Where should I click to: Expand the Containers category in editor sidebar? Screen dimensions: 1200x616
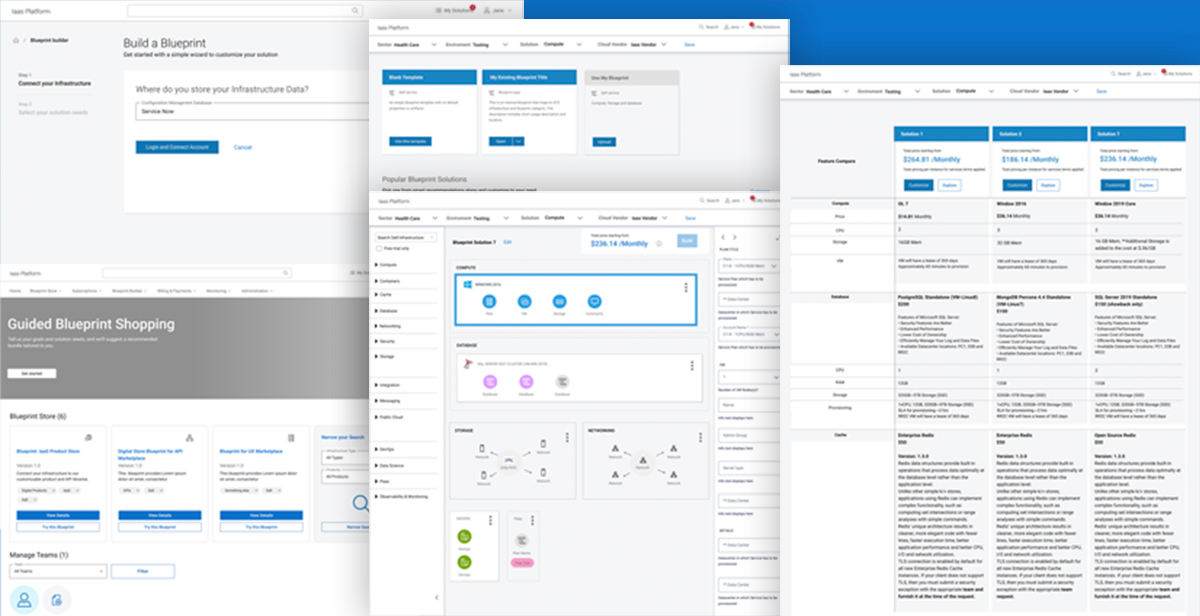[389, 281]
